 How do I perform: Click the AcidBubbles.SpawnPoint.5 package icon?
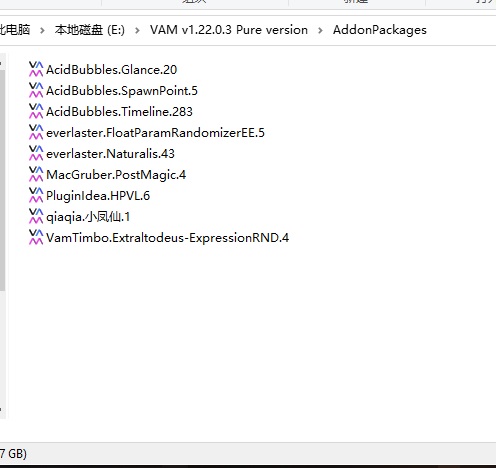pyautogui.click(x=36, y=90)
